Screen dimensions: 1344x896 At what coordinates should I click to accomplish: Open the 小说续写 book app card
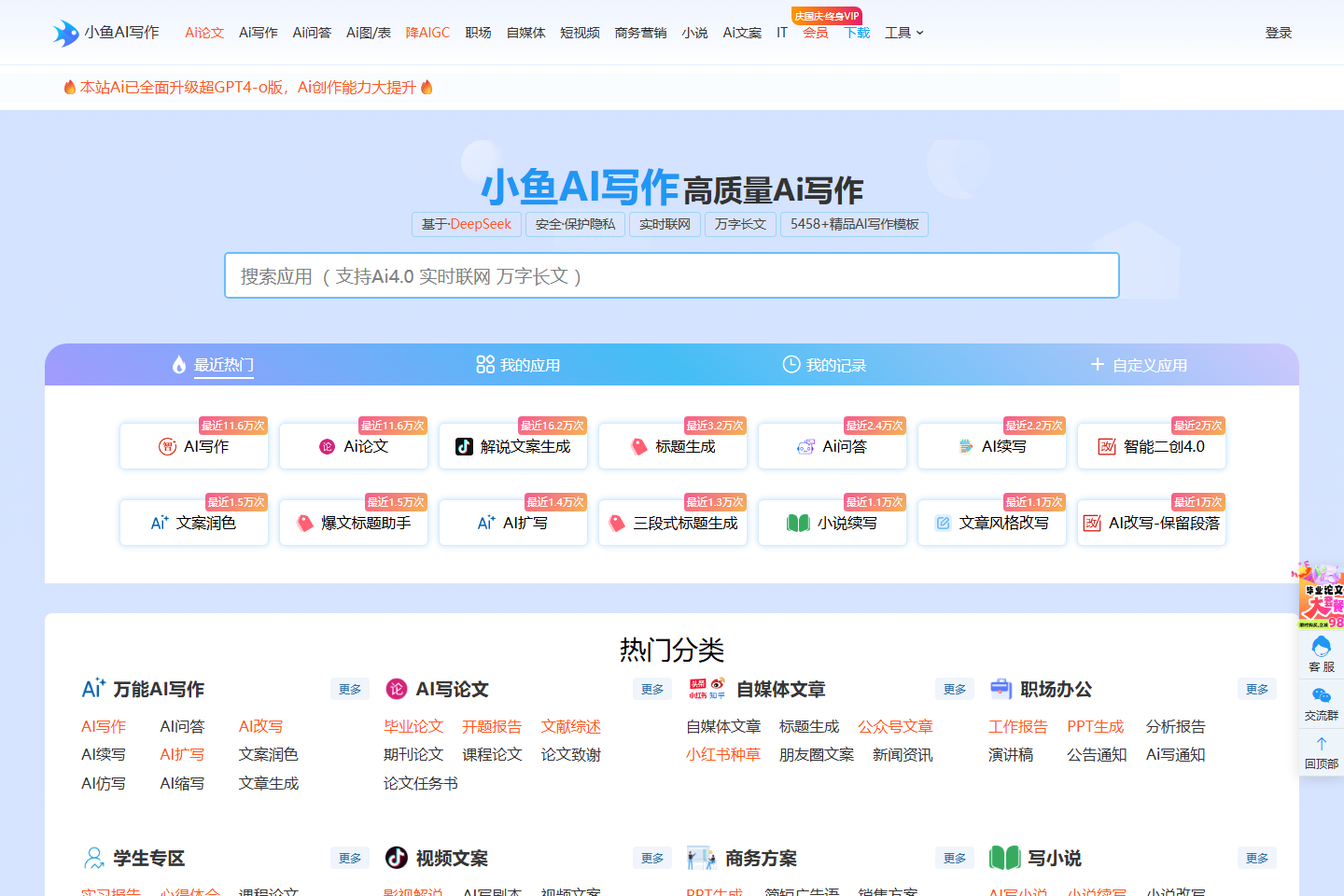pos(833,523)
